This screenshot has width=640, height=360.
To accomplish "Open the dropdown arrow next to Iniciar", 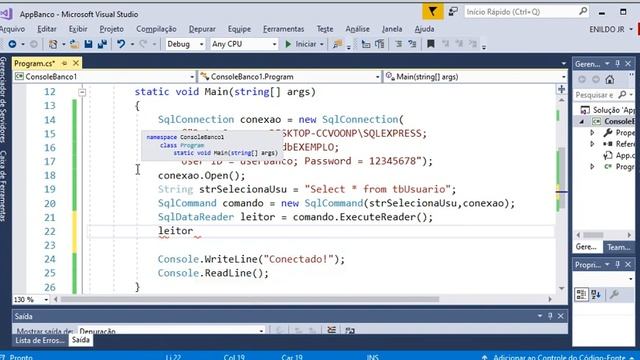I will (322, 44).
